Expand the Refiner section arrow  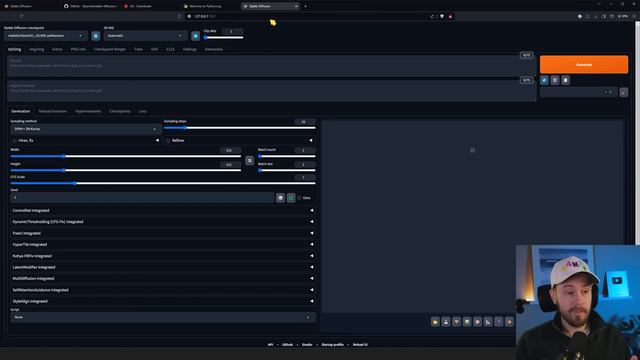[x=311, y=140]
